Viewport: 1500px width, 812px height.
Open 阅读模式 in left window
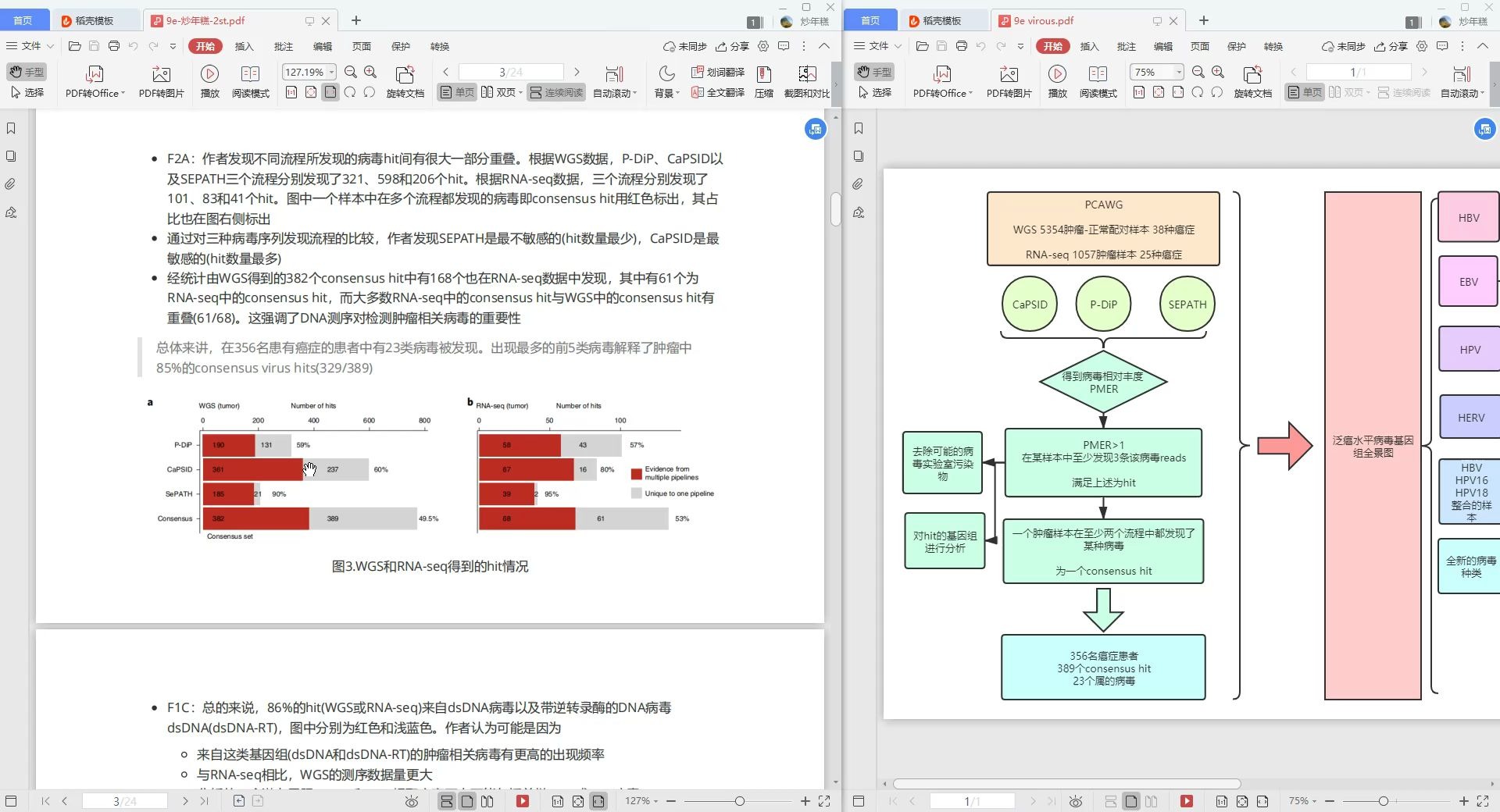point(250,82)
